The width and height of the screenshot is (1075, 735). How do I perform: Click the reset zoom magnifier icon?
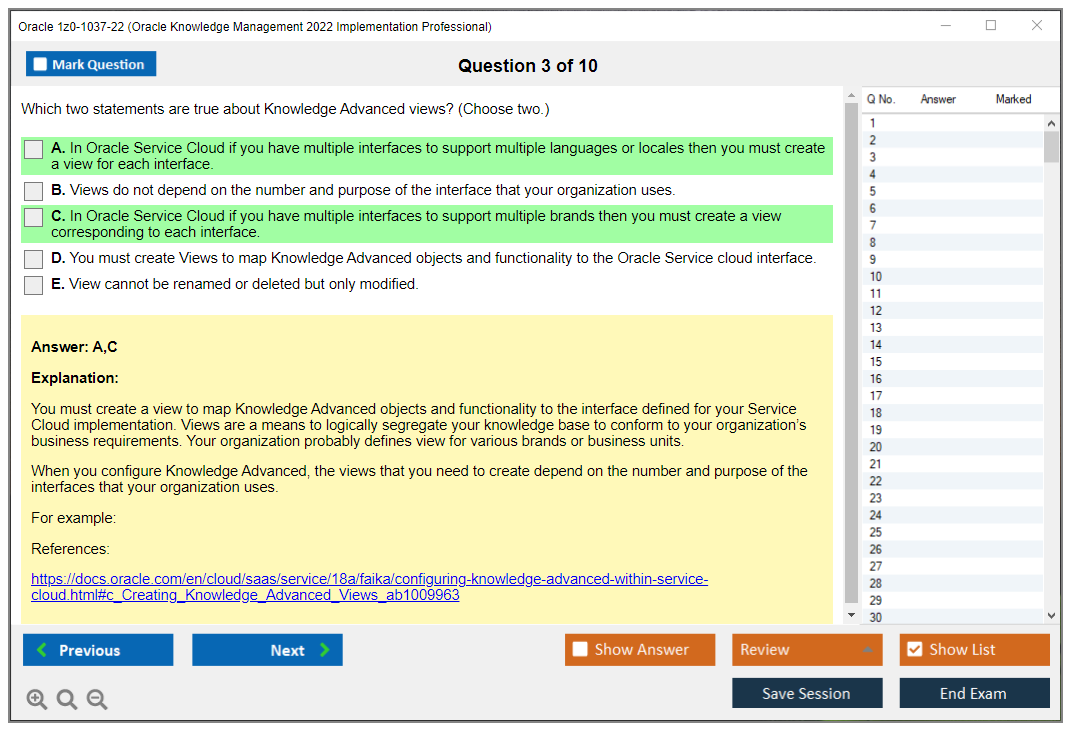pos(67,699)
